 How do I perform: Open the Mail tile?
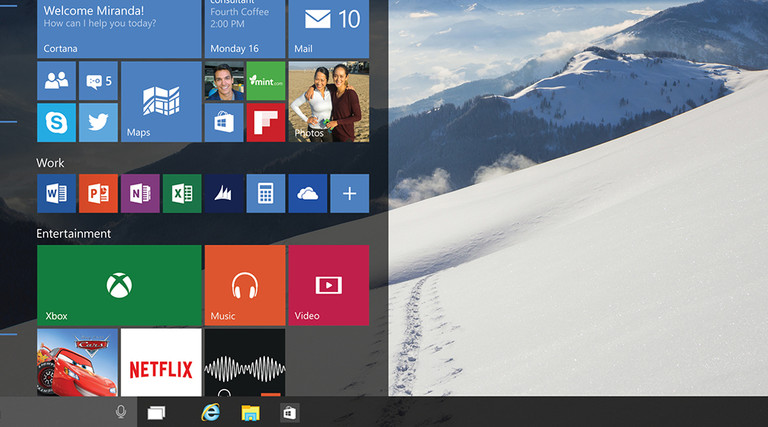(x=329, y=29)
